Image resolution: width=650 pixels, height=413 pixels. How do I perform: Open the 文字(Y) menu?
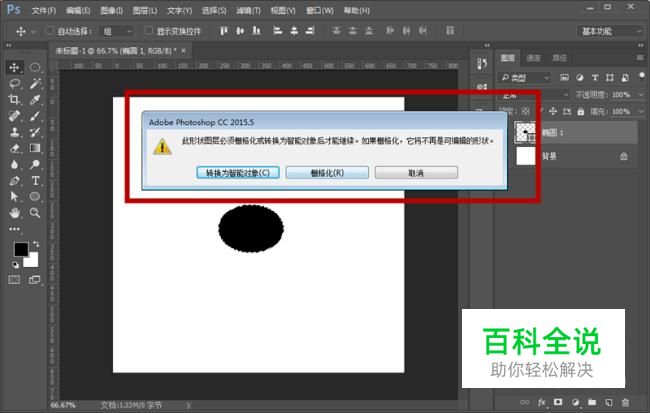coord(179,10)
